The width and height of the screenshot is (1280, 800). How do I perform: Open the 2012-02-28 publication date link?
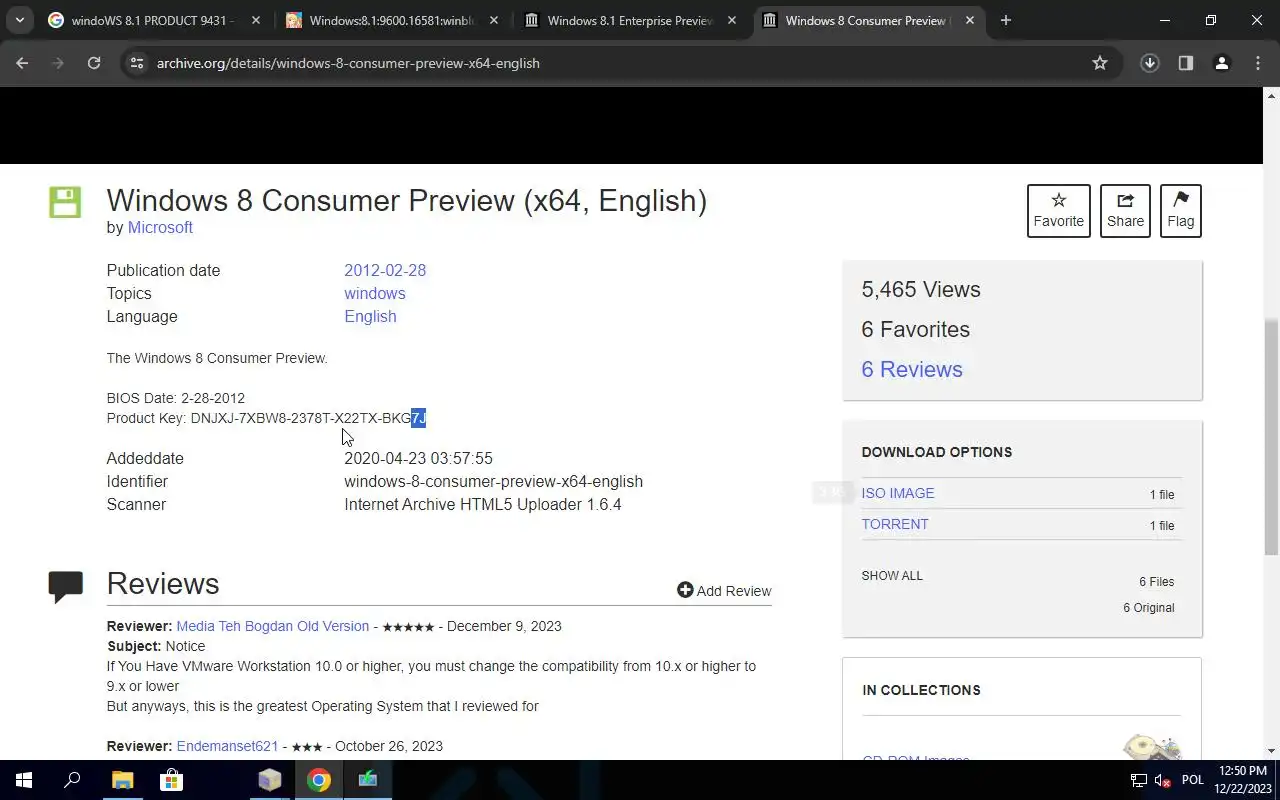pos(385,270)
